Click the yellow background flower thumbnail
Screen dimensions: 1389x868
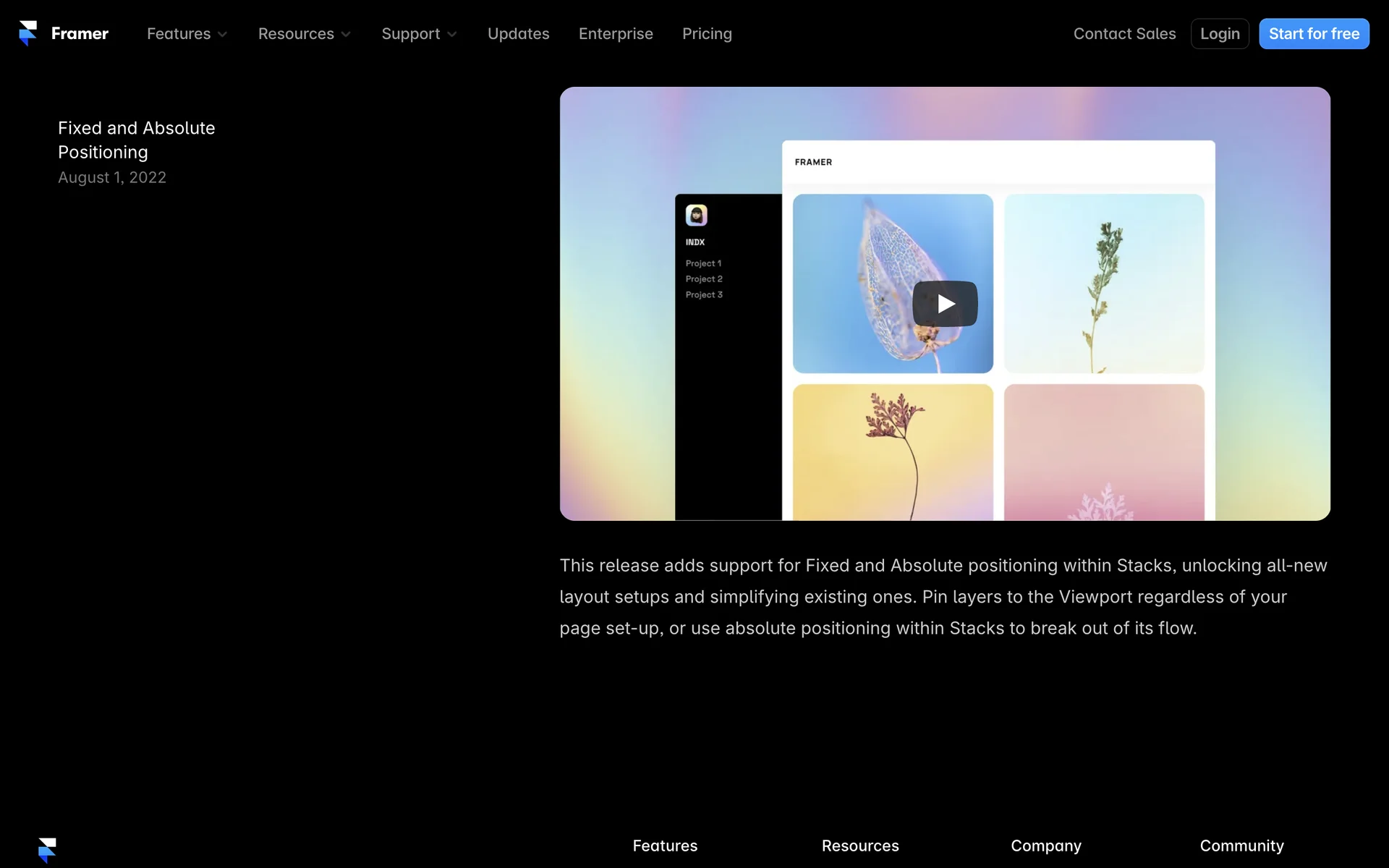pyautogui.click(x=893, y=451)
